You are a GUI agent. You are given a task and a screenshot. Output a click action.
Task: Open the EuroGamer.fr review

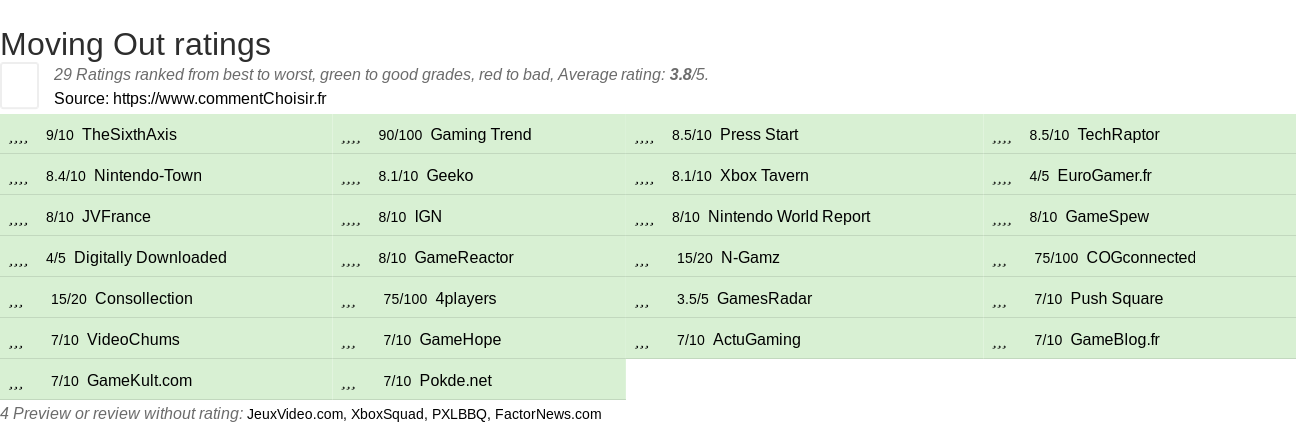tap(1104, 176)
